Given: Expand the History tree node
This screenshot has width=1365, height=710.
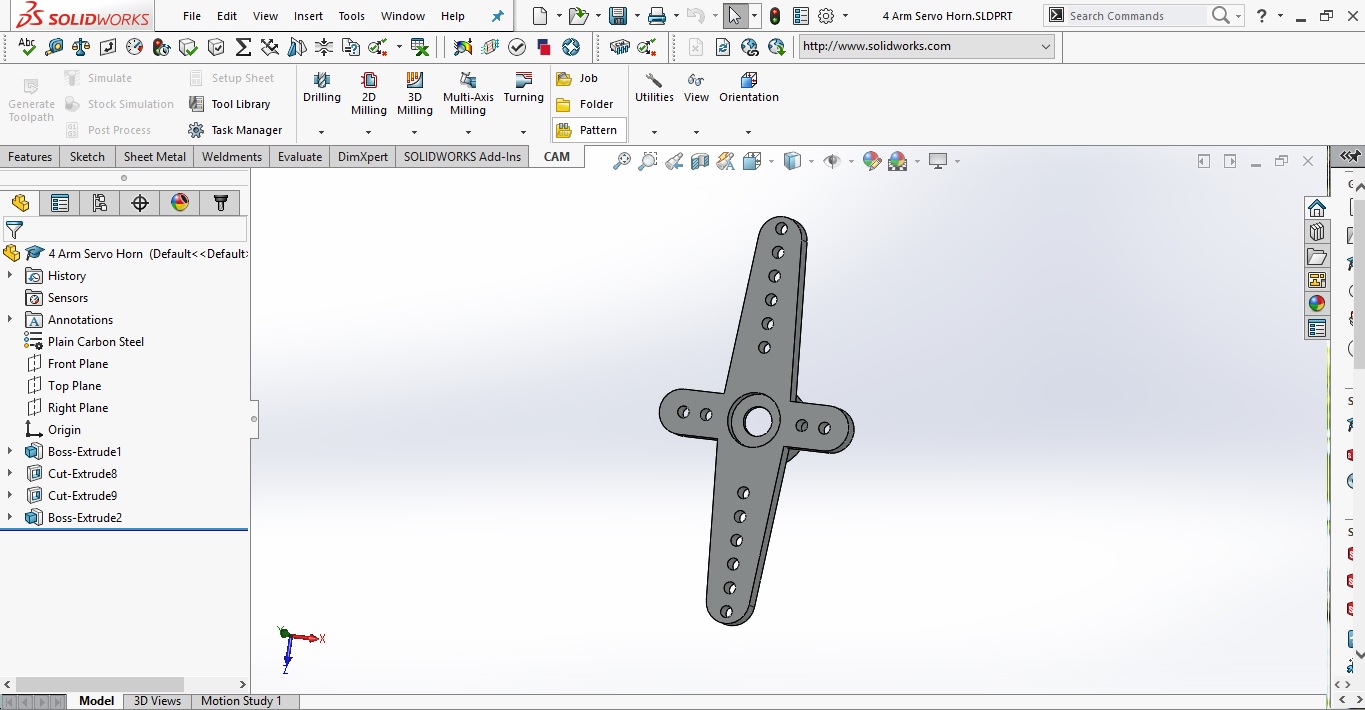Looking at the screenshot, I should pyautogui.click(x=10, y=276).
